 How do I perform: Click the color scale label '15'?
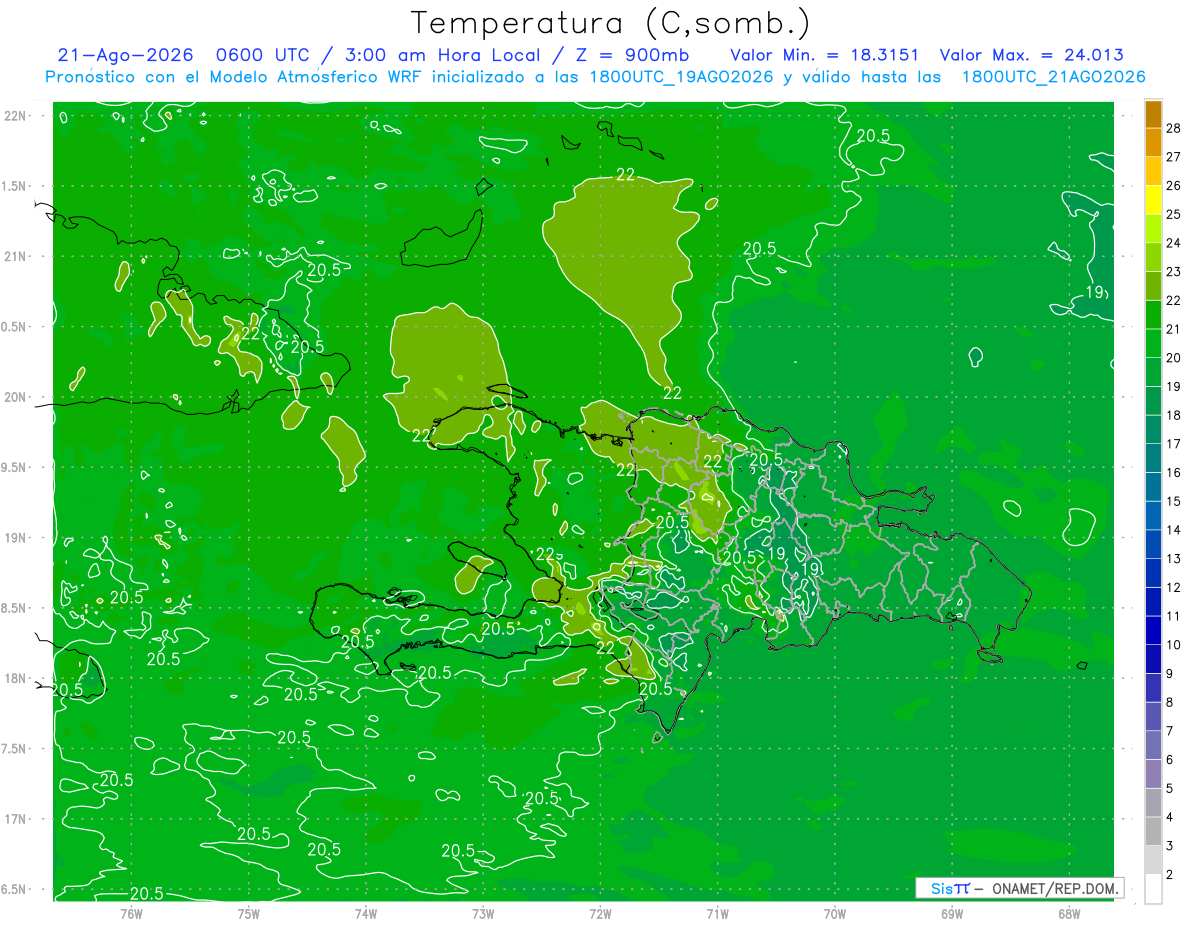click(1174, 501)
